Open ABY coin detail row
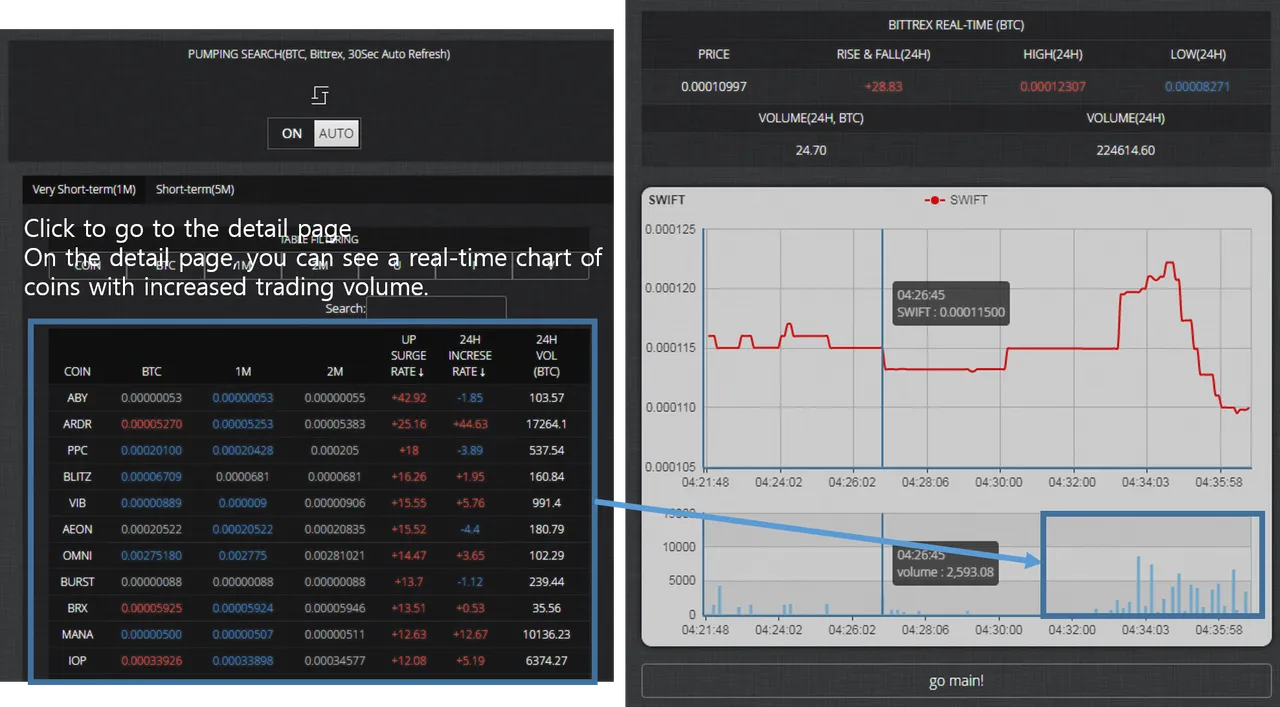 (x=318, y=398)
